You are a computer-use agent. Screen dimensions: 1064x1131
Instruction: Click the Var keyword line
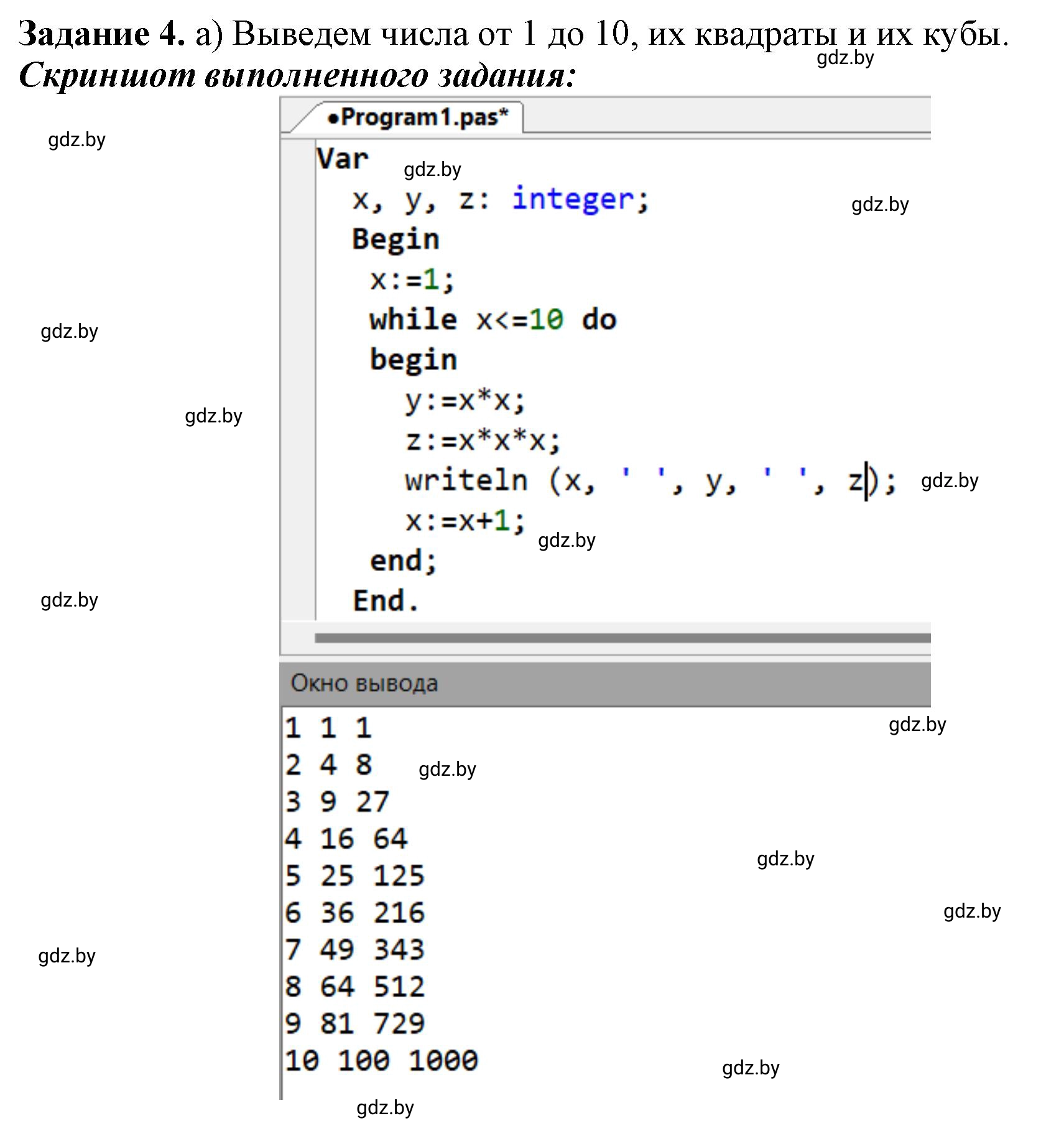point(343,159)
